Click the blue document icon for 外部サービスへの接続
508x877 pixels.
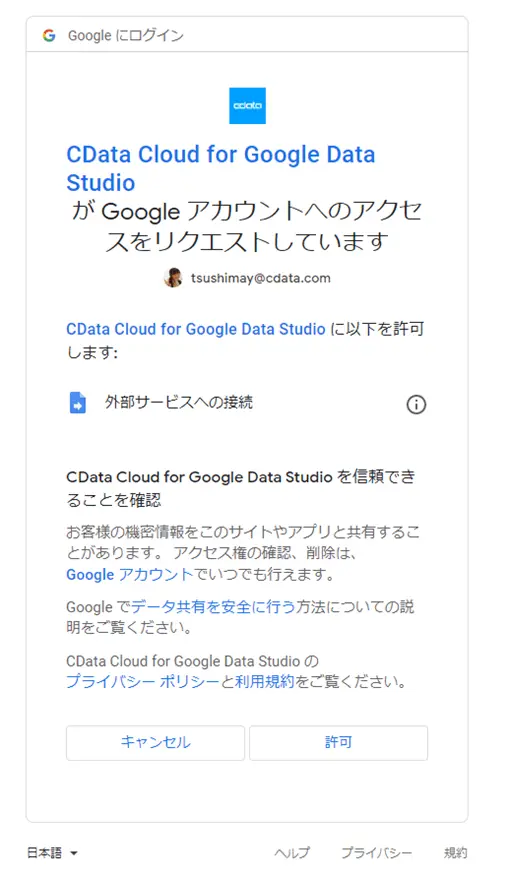click(x=78, y=403)
